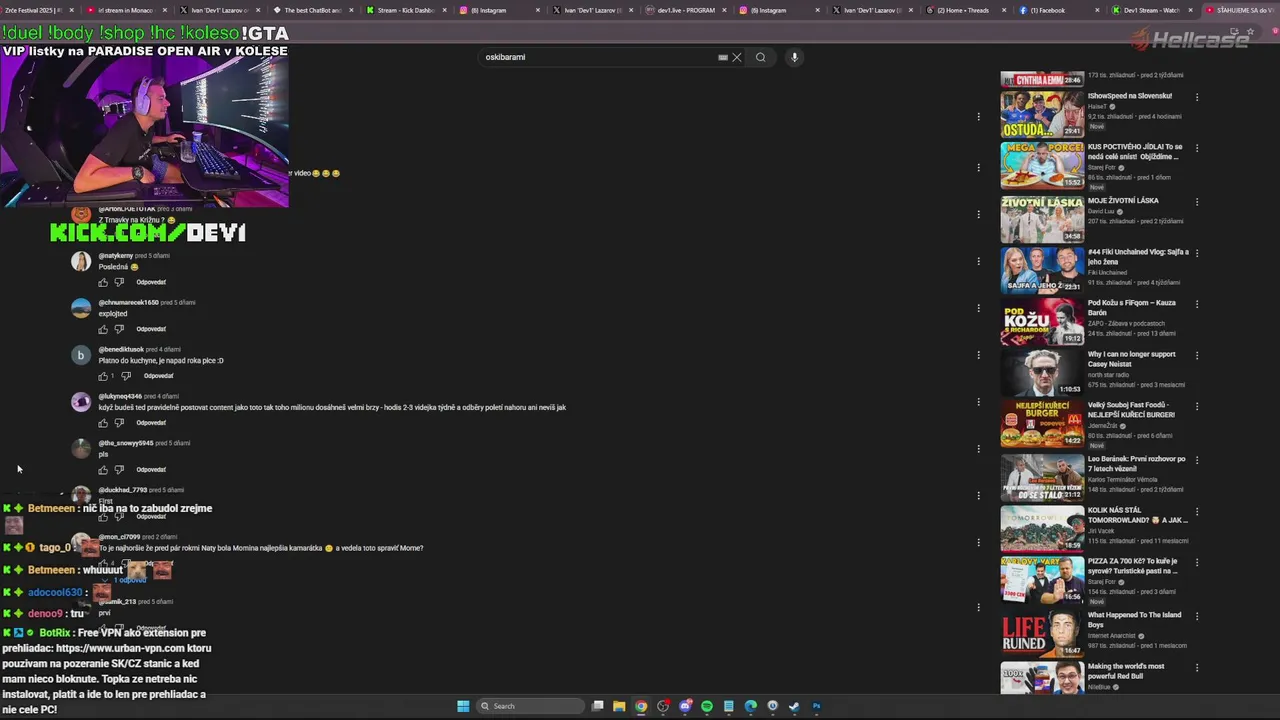Open Google Chrome from taskbar
The width and height of the screenshot is (1280, 720).
click(641, 706)
